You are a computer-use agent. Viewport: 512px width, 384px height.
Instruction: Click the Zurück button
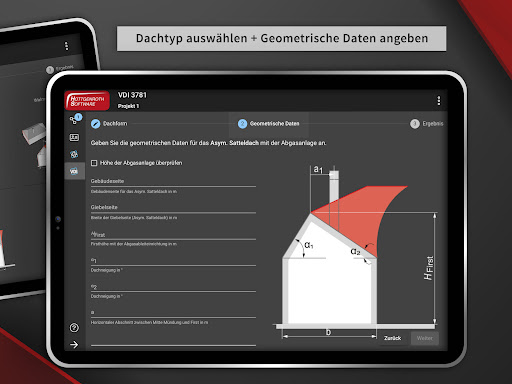[x=392, y=338]
